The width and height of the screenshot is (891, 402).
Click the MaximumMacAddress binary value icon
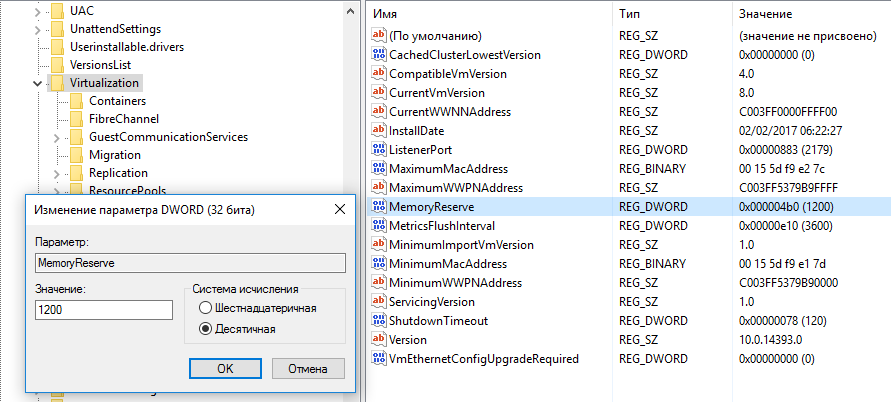[378, 168]
